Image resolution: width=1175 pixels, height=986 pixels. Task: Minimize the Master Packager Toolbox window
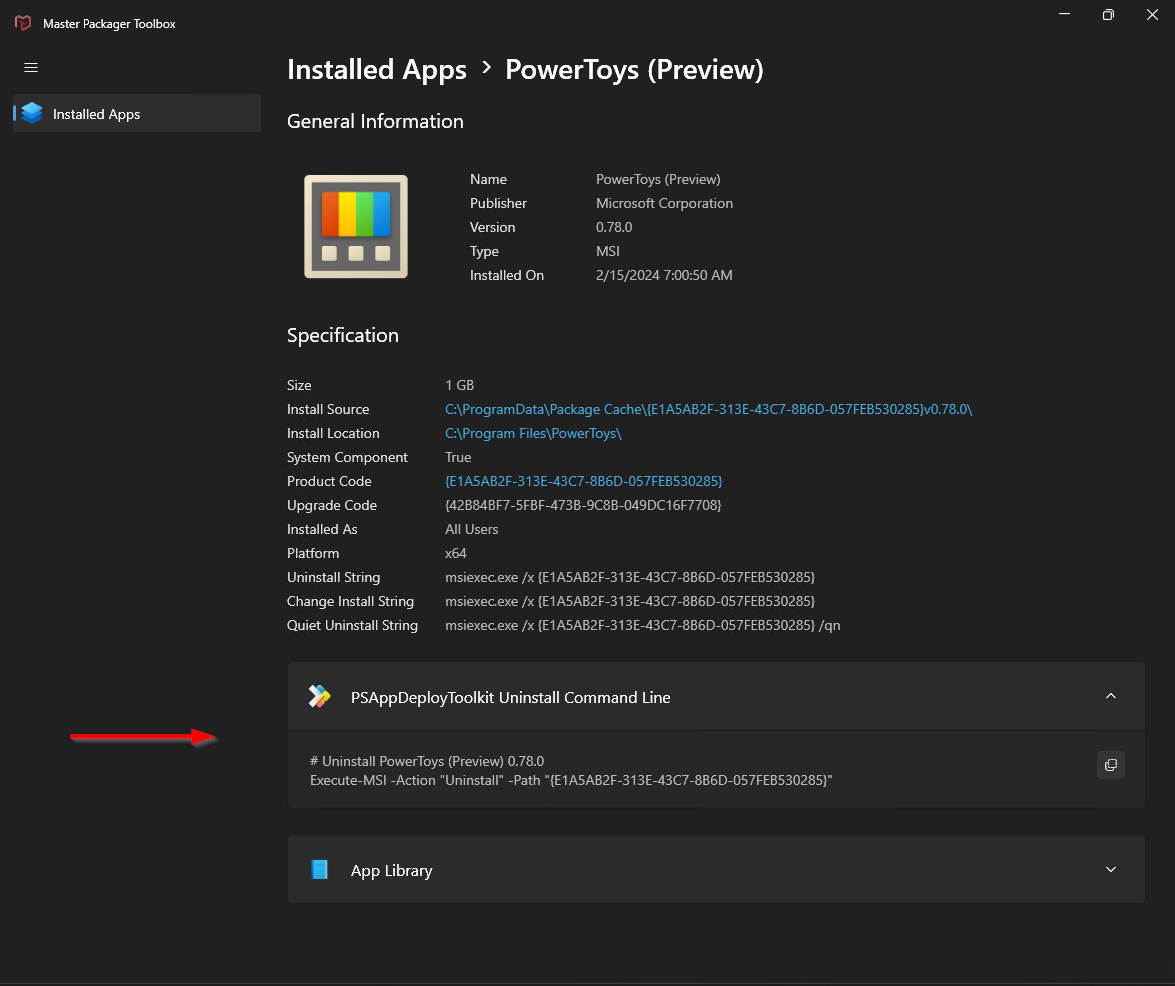[1064, 15]
